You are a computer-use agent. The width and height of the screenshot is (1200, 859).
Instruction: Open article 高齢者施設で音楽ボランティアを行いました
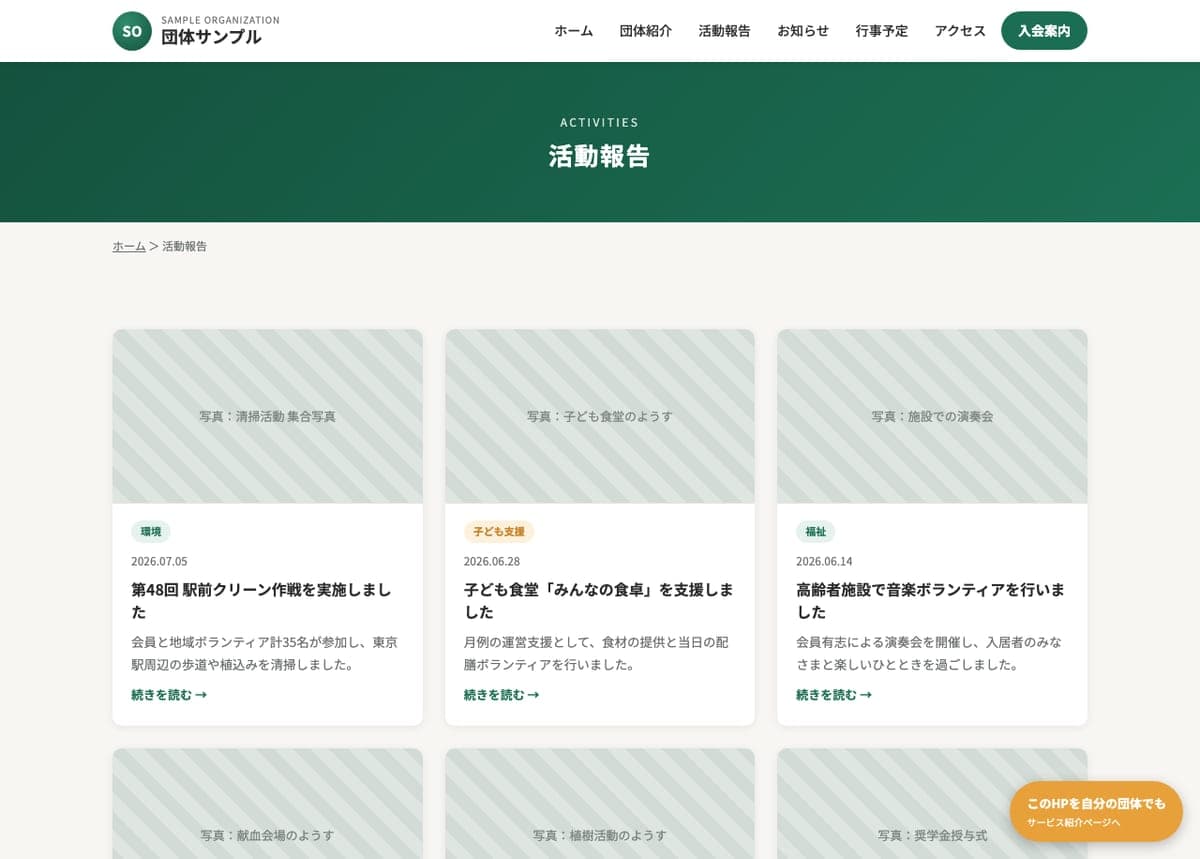pos(931,600)
